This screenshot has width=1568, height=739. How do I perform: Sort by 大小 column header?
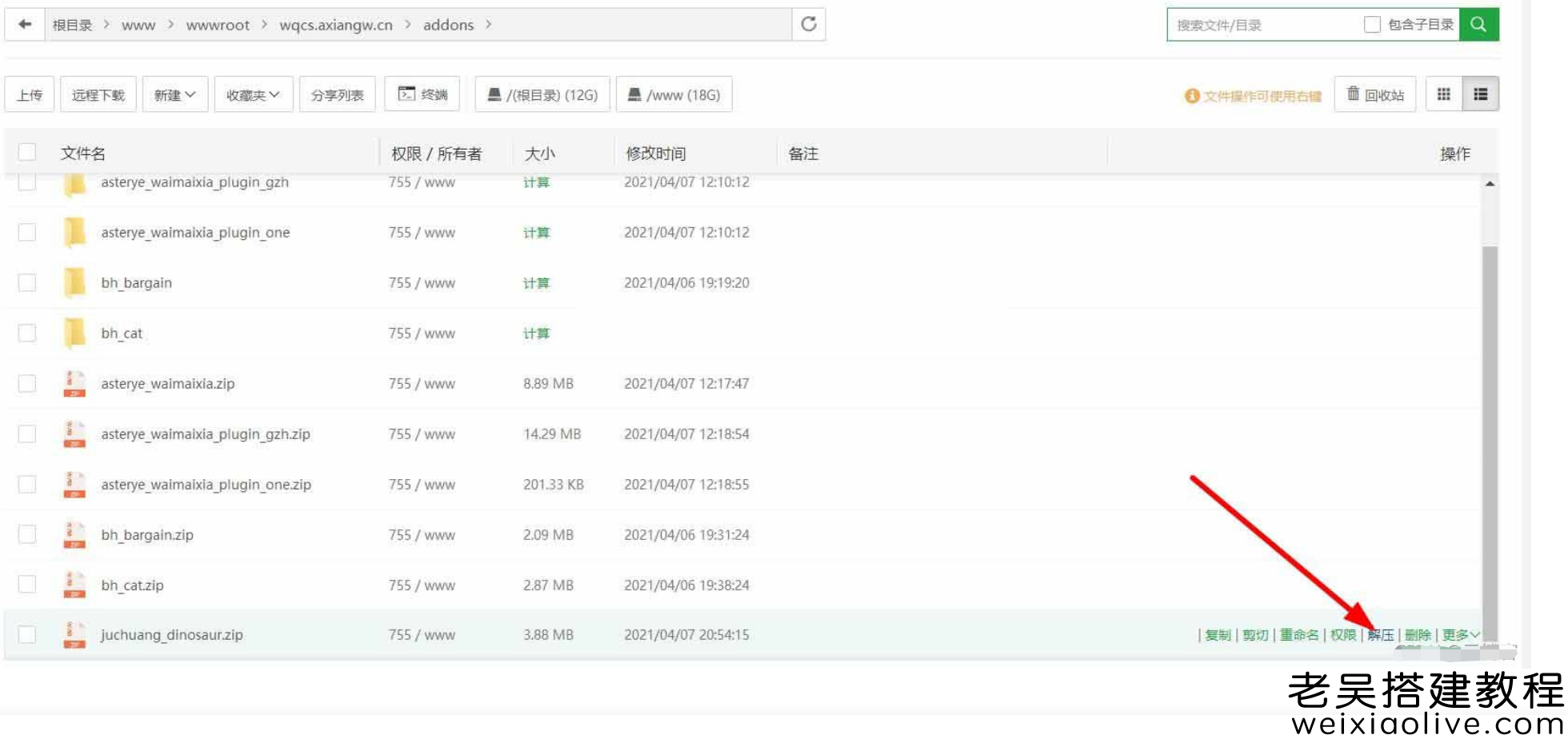pos(539,154)
